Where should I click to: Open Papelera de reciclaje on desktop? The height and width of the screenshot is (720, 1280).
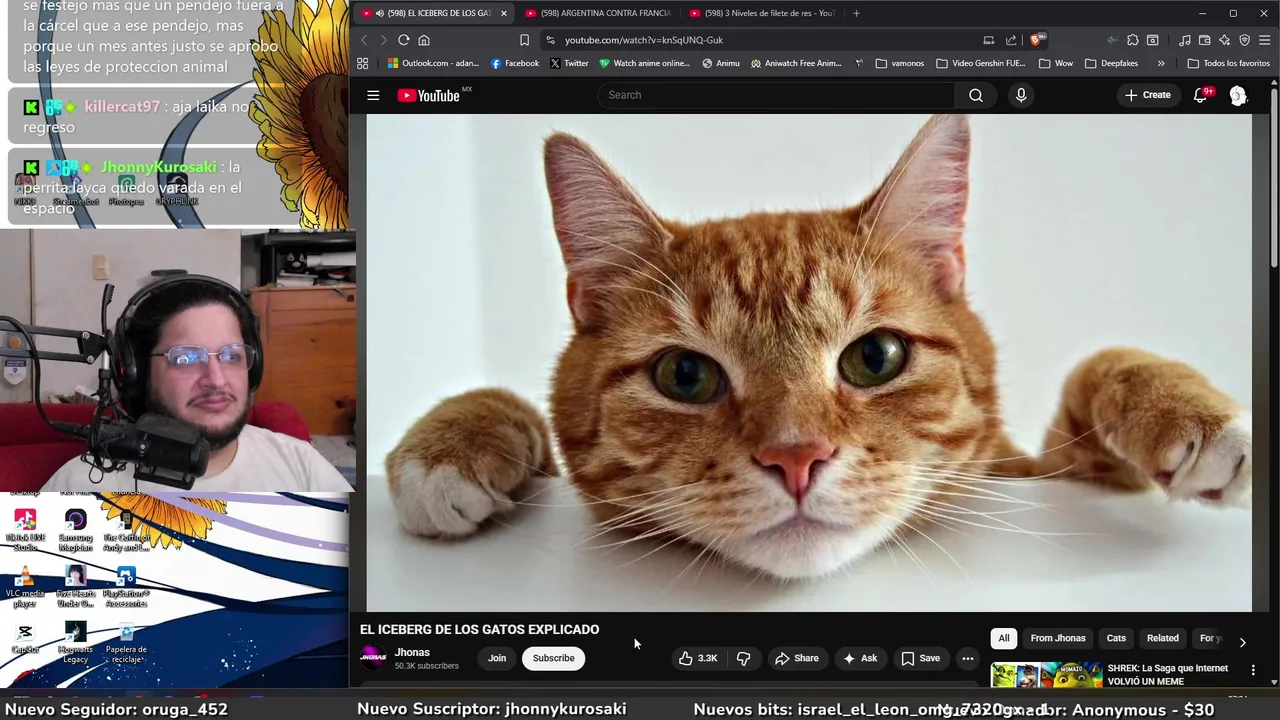[x=126, y=643]
